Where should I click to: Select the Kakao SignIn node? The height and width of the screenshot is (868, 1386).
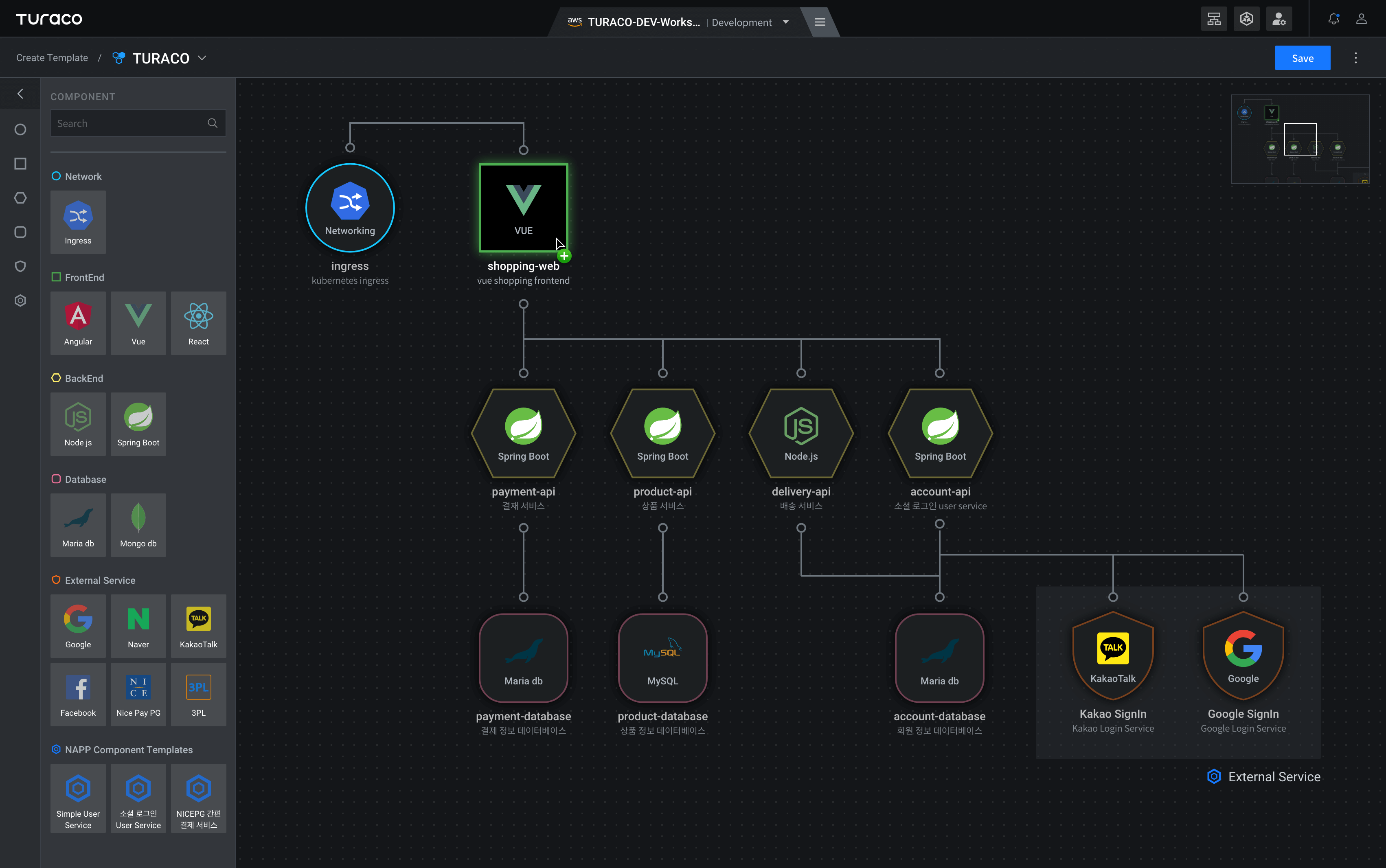(x=1113, y=655)
